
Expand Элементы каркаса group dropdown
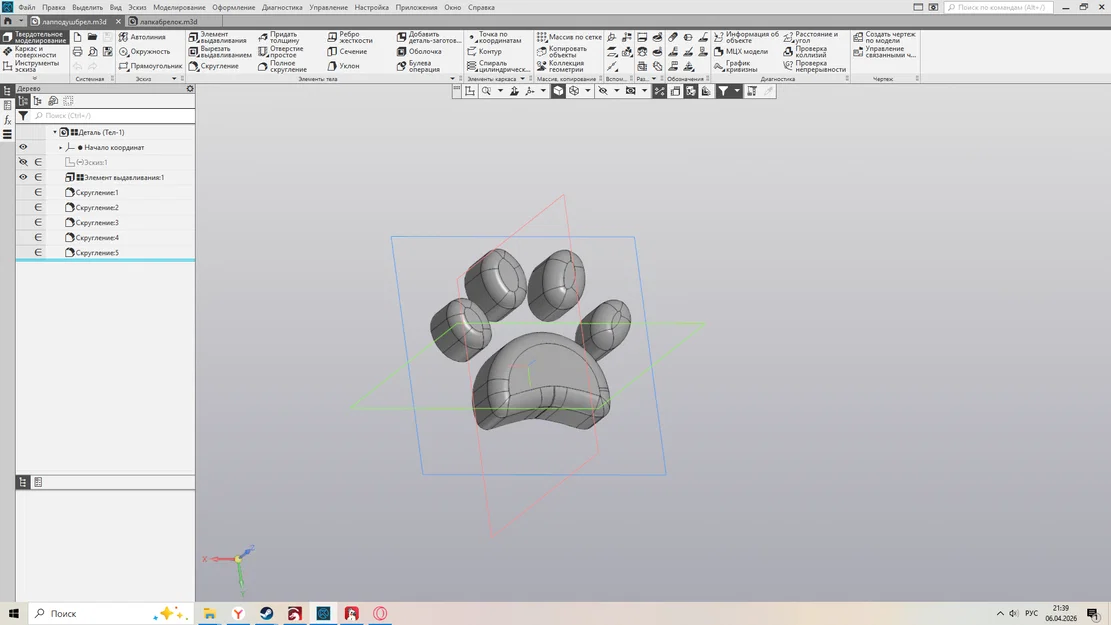coord(523,79)
